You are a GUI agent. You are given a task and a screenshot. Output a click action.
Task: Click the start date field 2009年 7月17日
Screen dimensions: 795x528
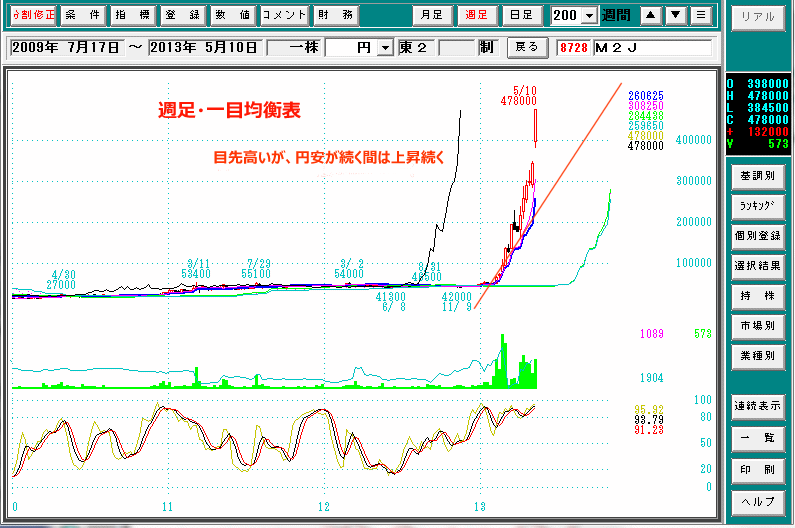tap(66, 48)
